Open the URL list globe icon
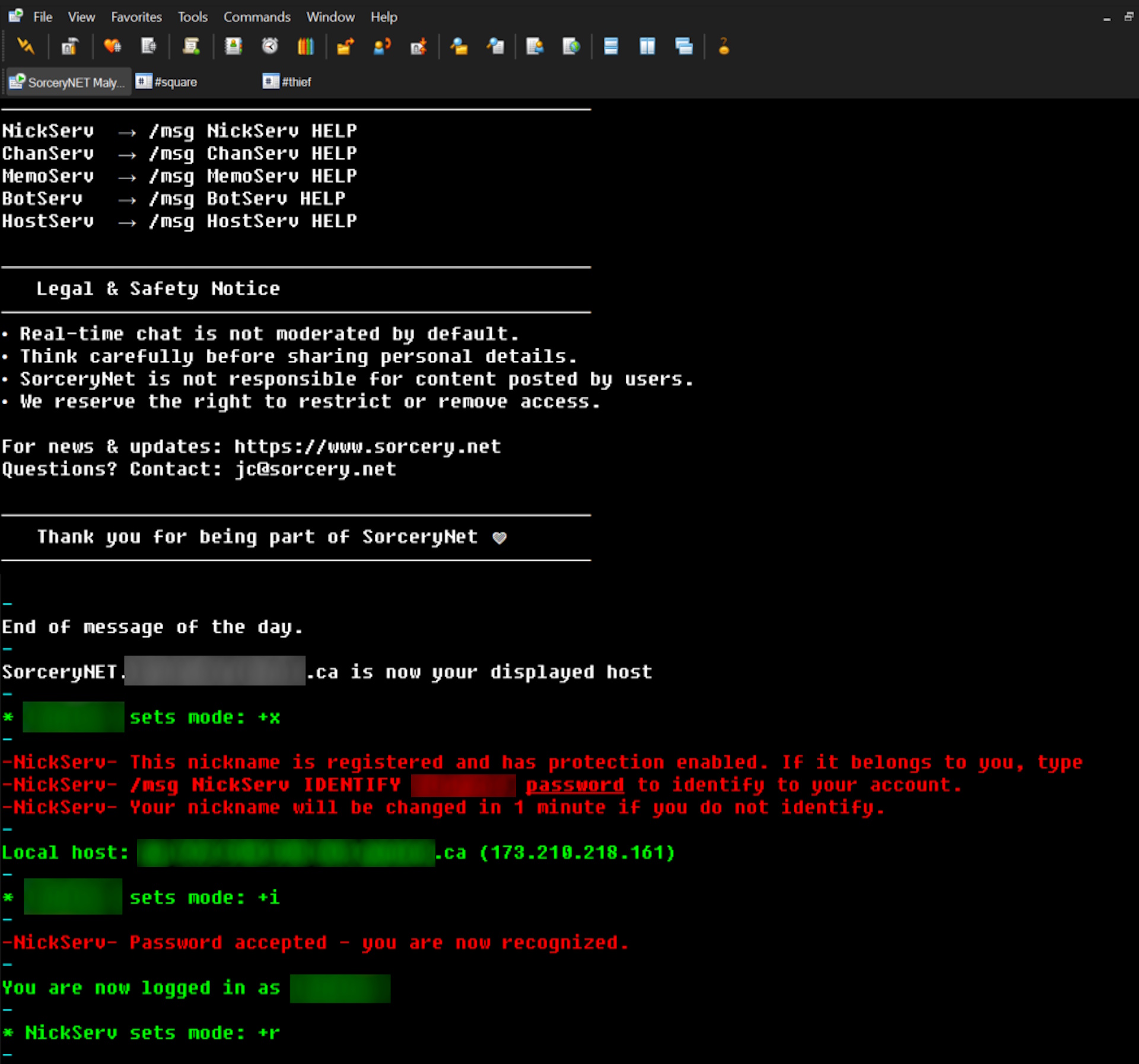This screenshot has height=1064, width=1139. point(571,46)
